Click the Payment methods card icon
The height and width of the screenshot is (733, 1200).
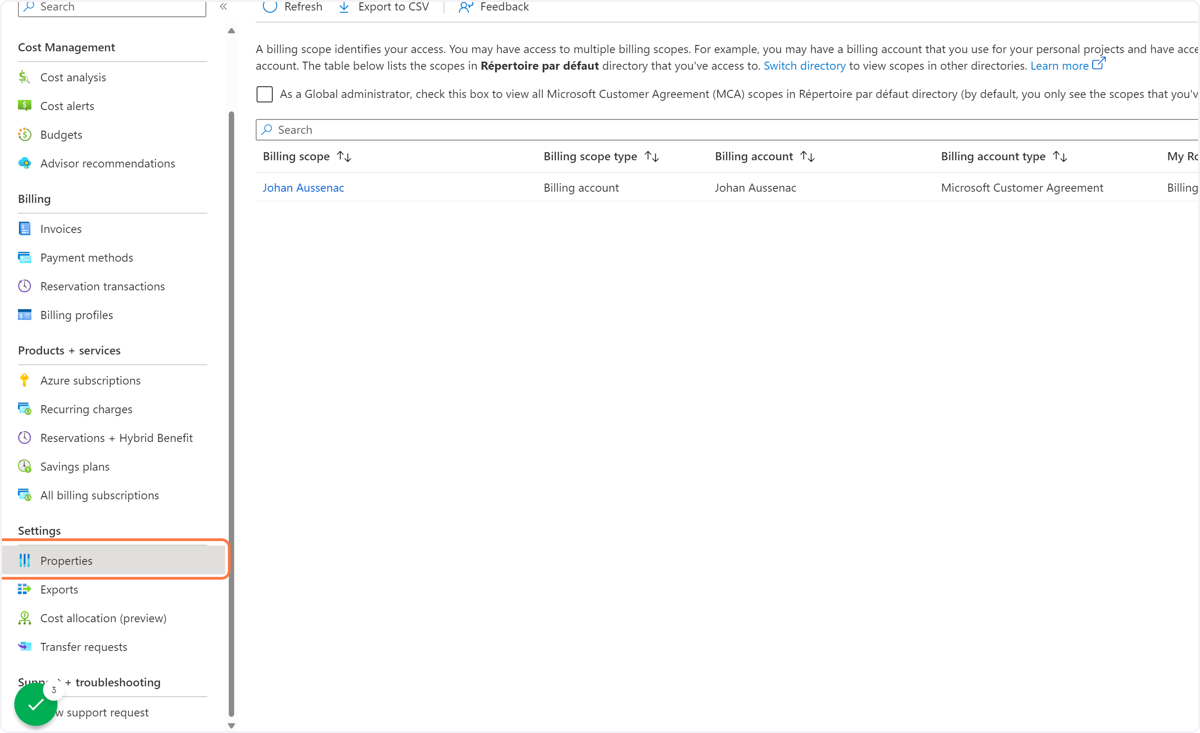(25, 257)
